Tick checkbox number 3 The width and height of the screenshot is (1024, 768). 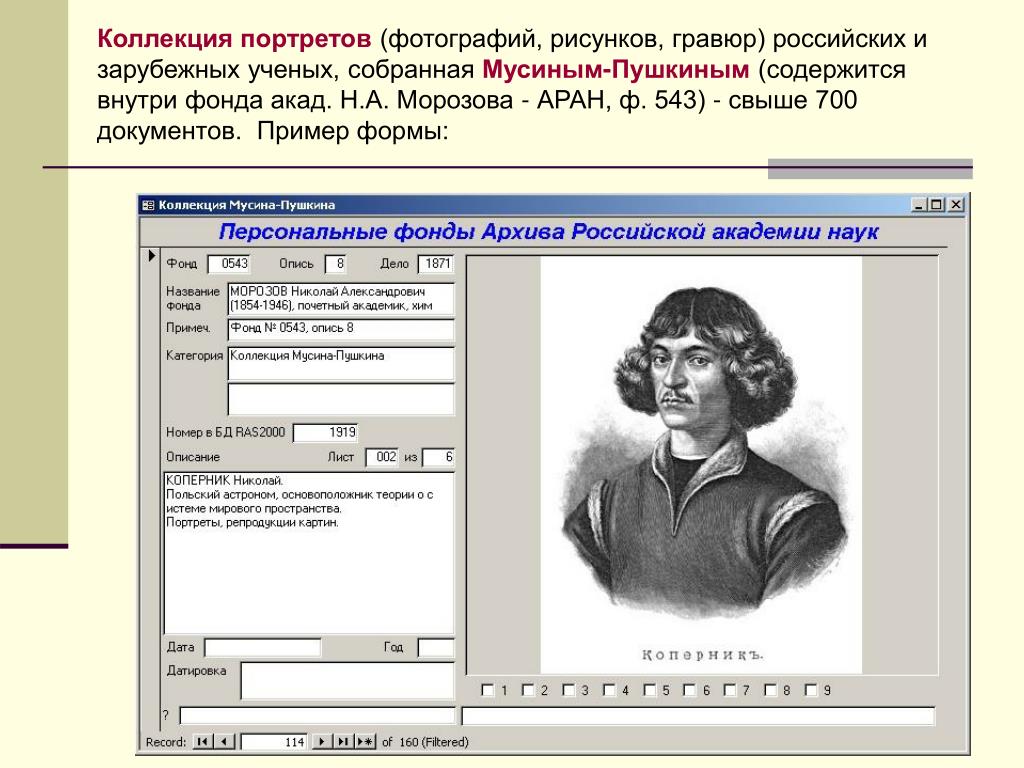tap(568, 690)
